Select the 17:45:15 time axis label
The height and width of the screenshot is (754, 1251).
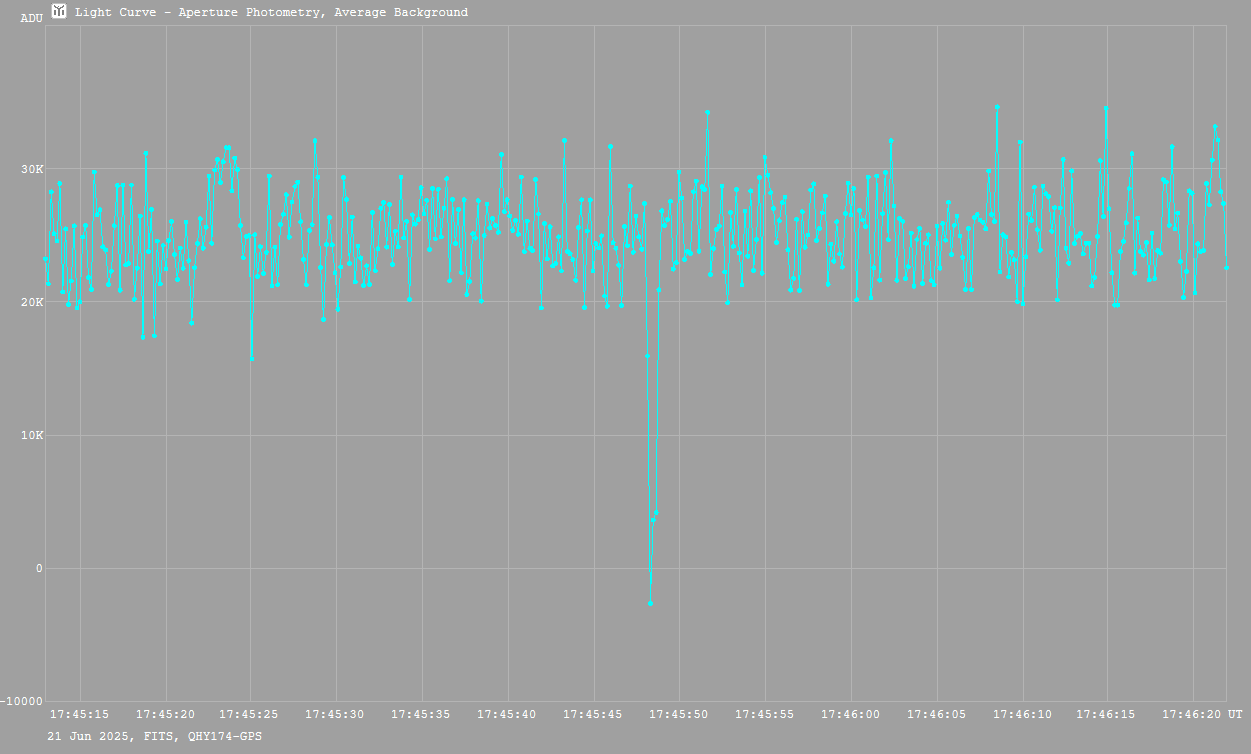click(79, 714)
